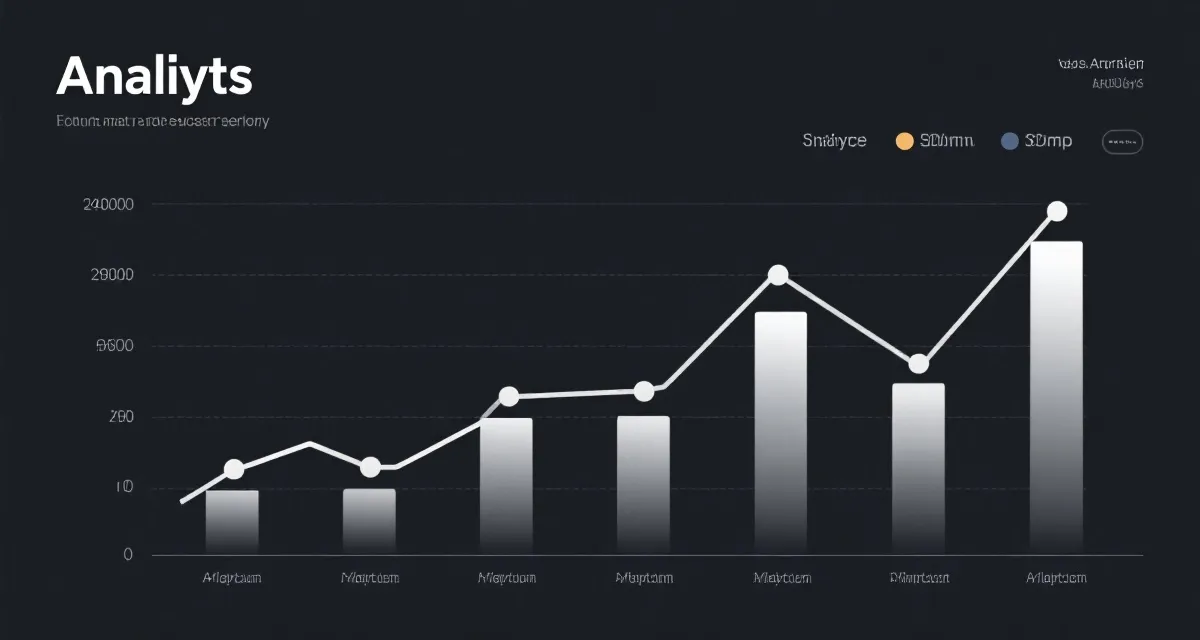Open the "Arnnlen" text in the header corner

pyautogui.click(x=1100, y=64)
